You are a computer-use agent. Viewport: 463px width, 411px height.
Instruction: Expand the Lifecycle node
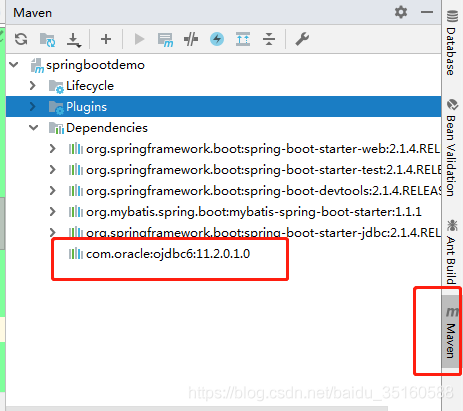tap(33, 86)
